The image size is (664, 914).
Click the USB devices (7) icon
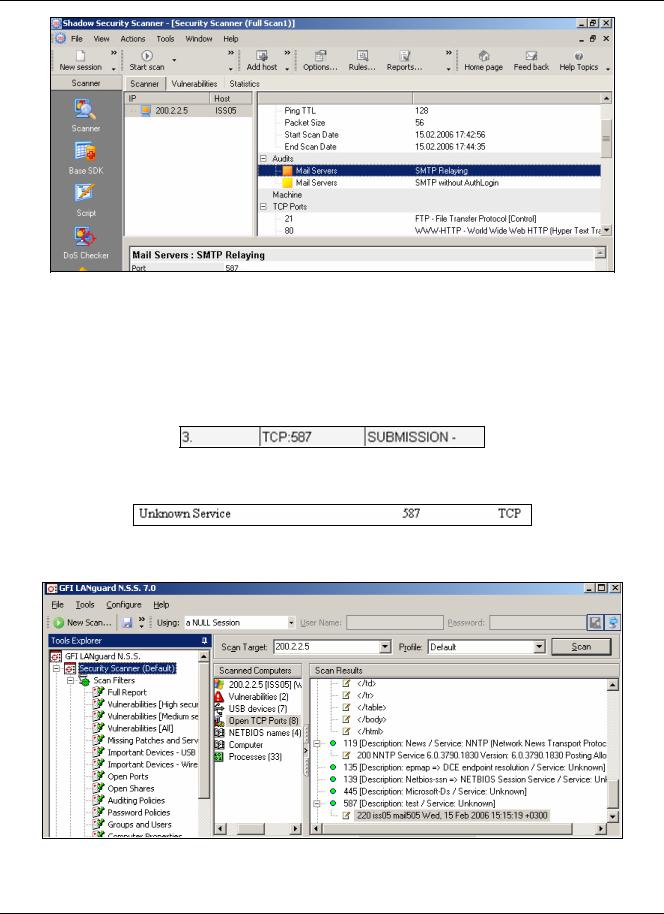click(x=219, y=709)
